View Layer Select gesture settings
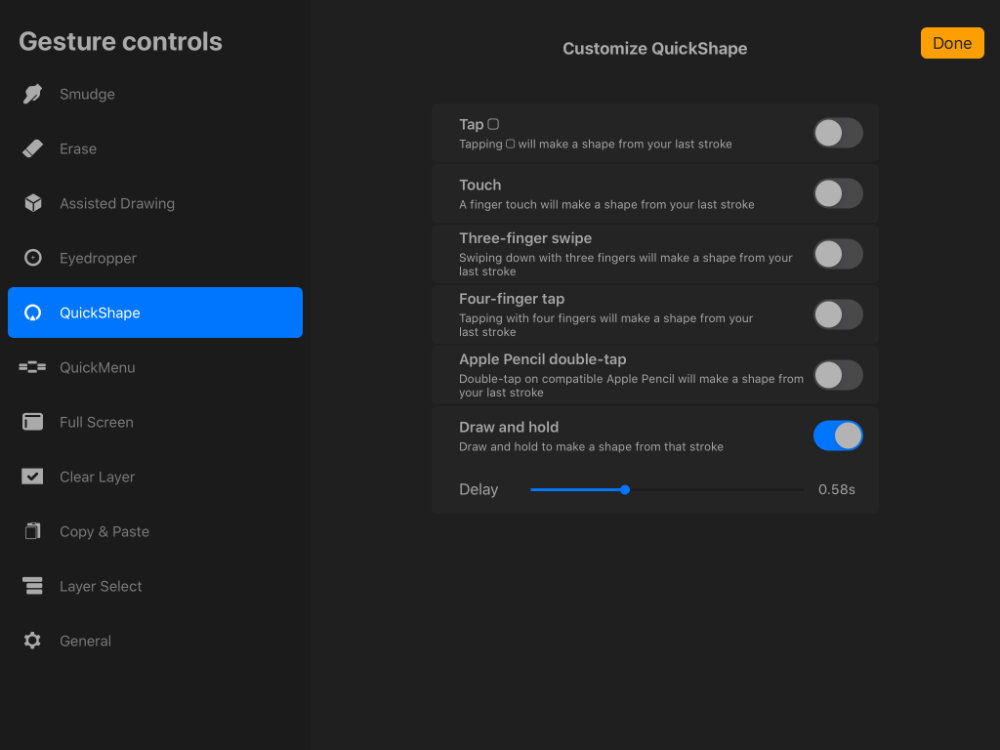Screen dimensions: 1000x750 coord(155,585)
